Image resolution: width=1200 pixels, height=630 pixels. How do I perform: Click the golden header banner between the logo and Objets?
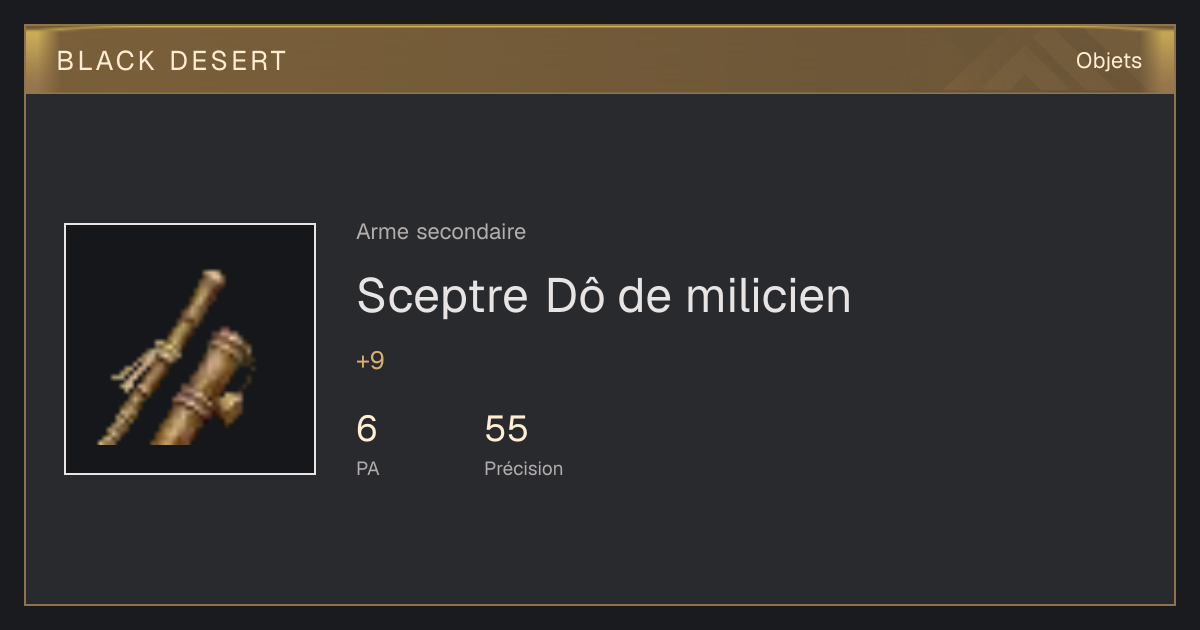680,61
